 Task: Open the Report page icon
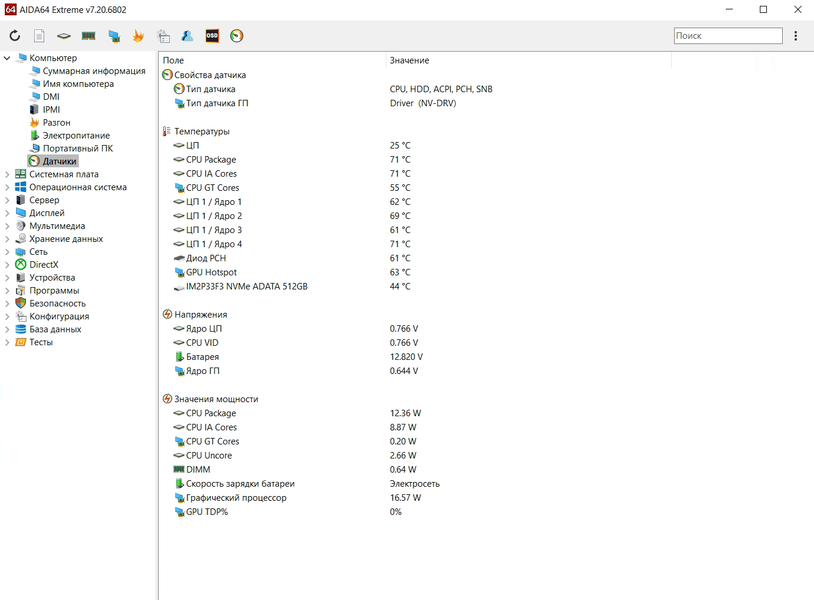(x=39, y=36)
